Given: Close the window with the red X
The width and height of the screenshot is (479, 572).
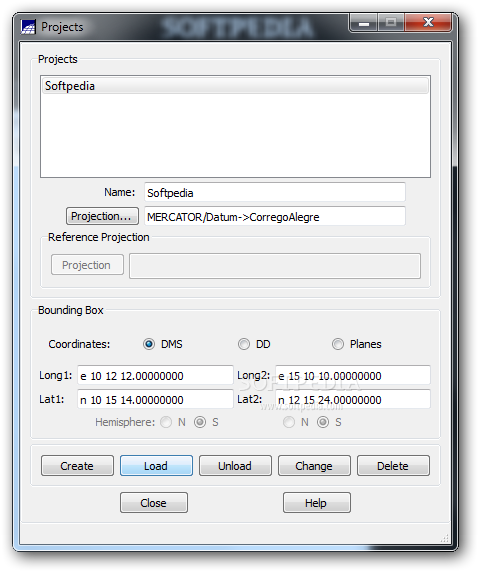Looking at the screenshot, I should pos(428,23).
